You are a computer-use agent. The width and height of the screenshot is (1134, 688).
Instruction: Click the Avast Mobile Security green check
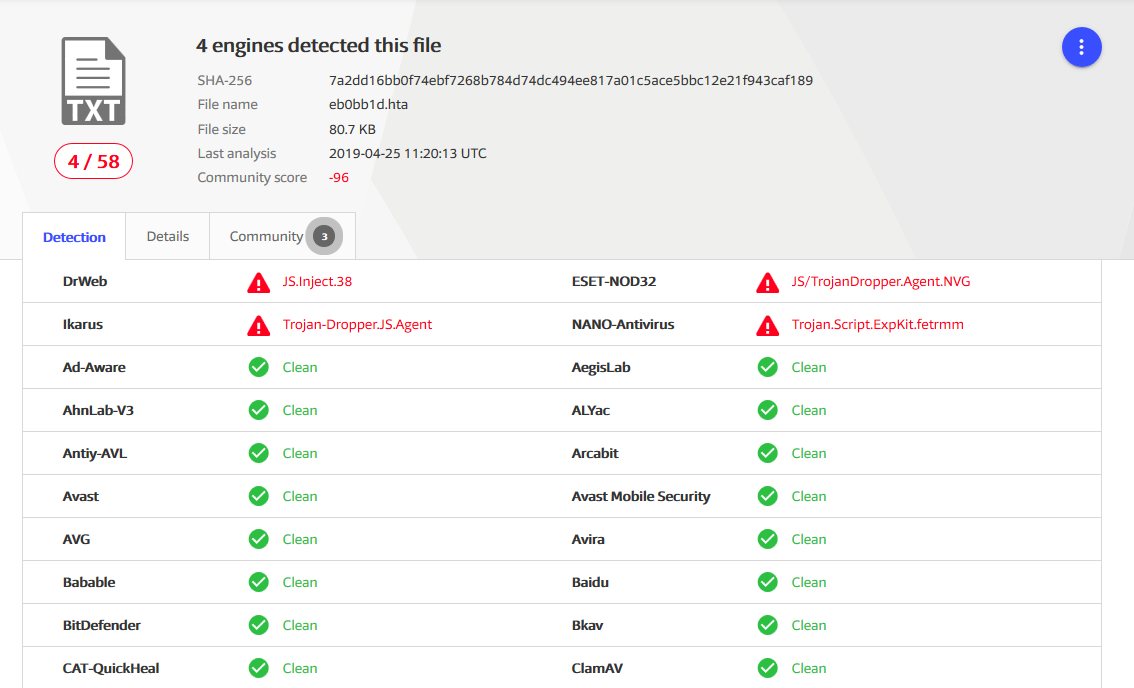[x=767, y=496]
